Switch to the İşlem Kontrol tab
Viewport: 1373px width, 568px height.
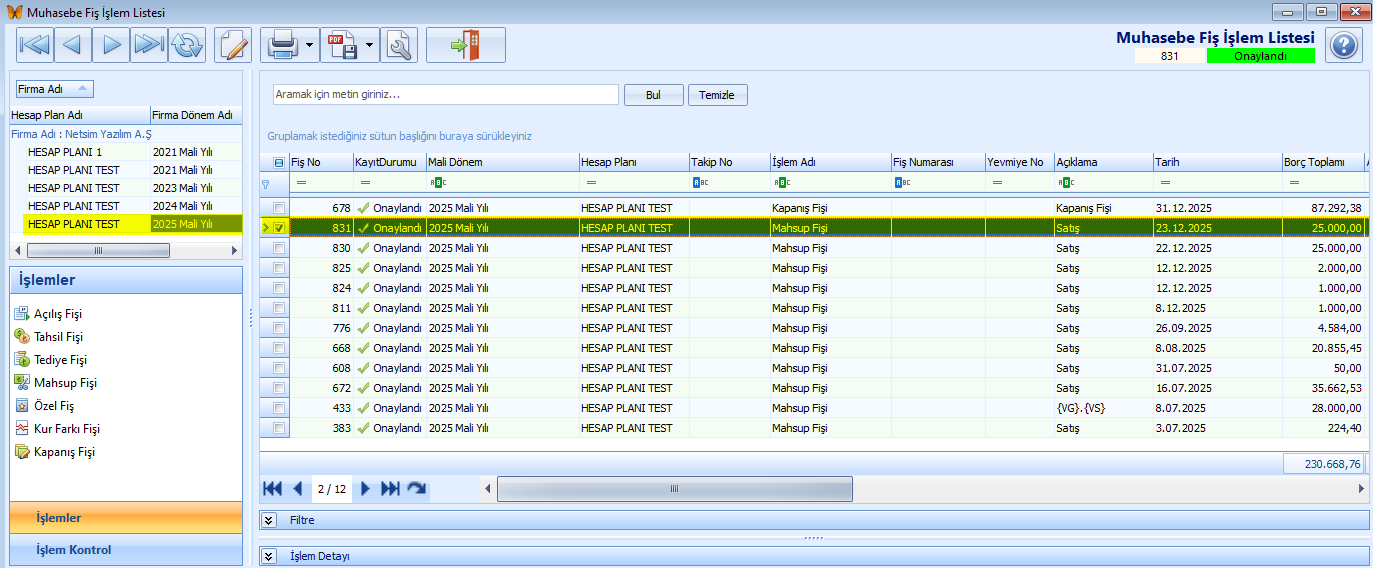point(73,550)
